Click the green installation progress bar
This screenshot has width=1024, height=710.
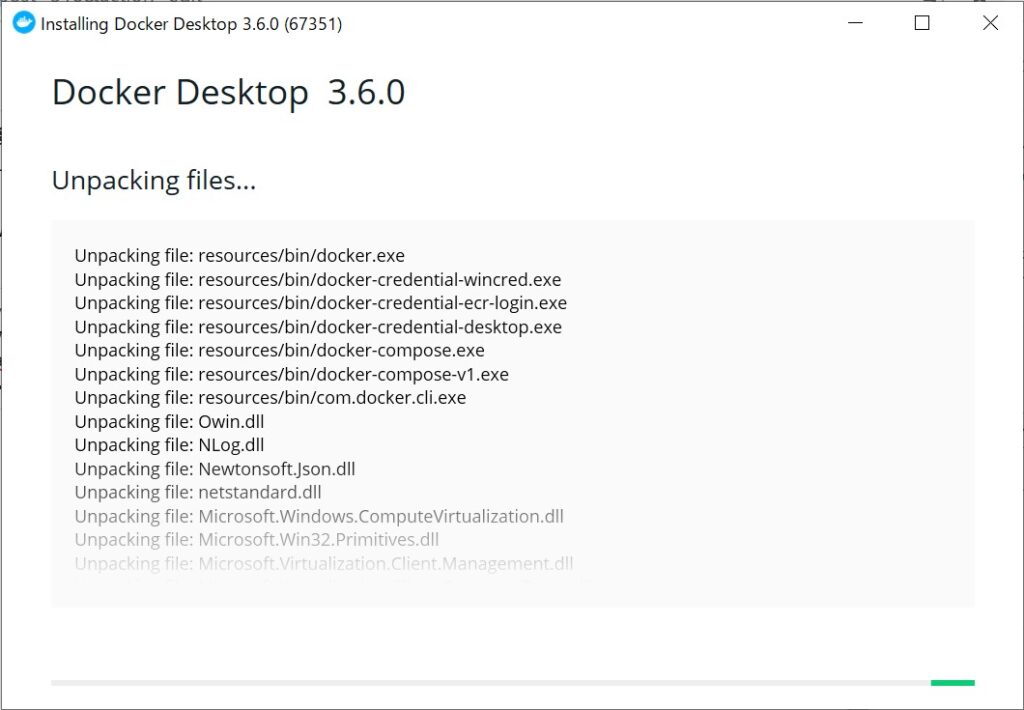pyautogui.click(x=953, y=683)
